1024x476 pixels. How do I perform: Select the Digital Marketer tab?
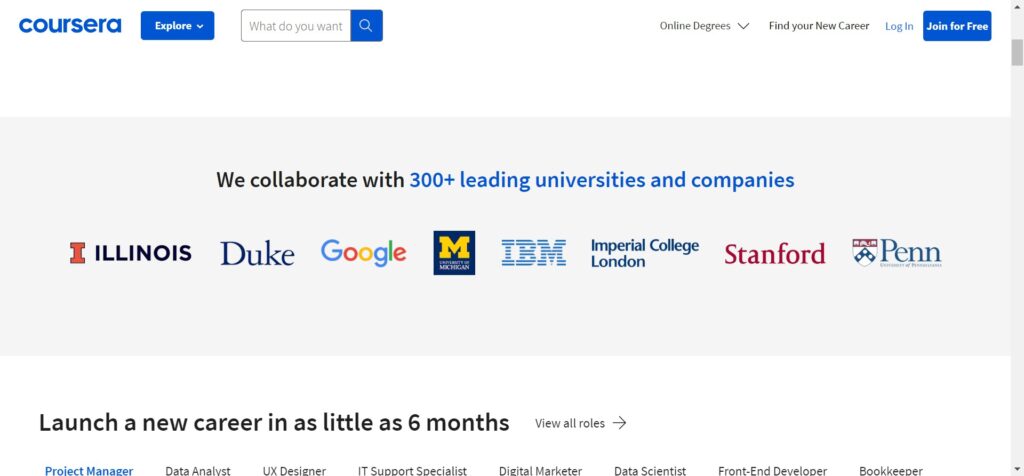tap(540, 470)
